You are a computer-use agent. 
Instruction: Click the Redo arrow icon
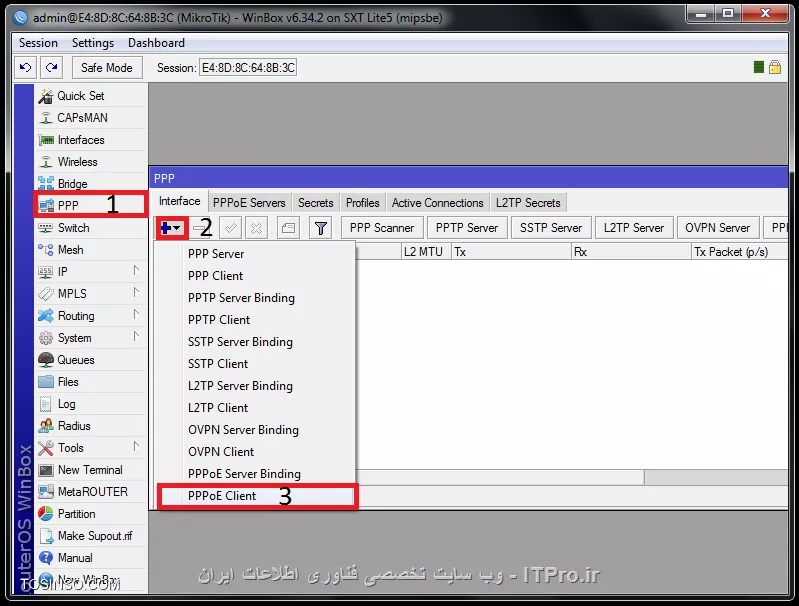(x=51, y=68)
